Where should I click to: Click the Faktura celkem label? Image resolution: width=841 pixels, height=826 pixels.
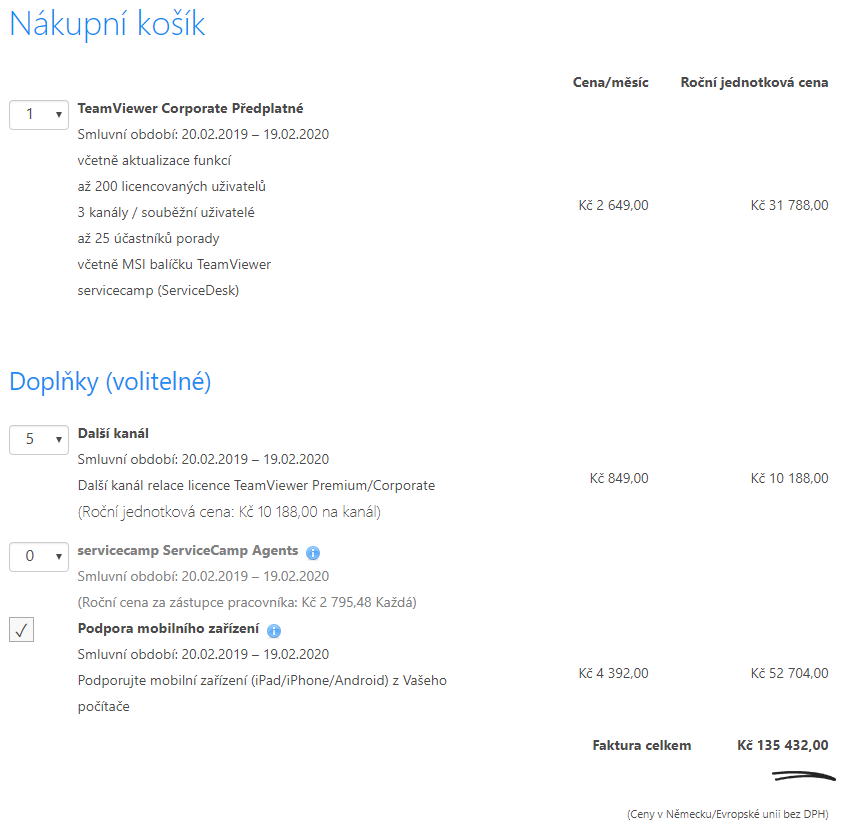tap(641, 746)
